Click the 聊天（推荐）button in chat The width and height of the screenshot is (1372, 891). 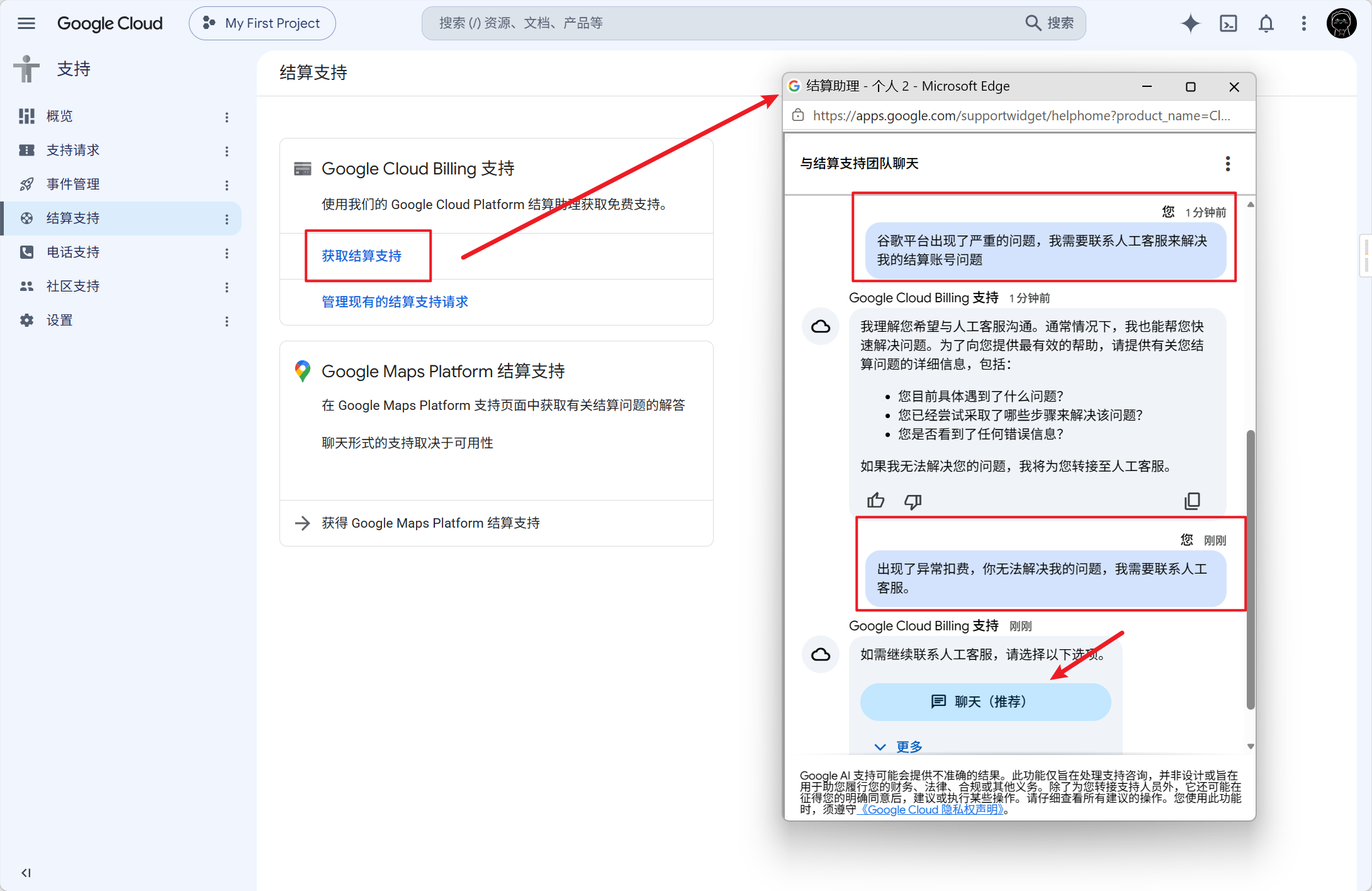pyautogui.click(x=985, y=701)
